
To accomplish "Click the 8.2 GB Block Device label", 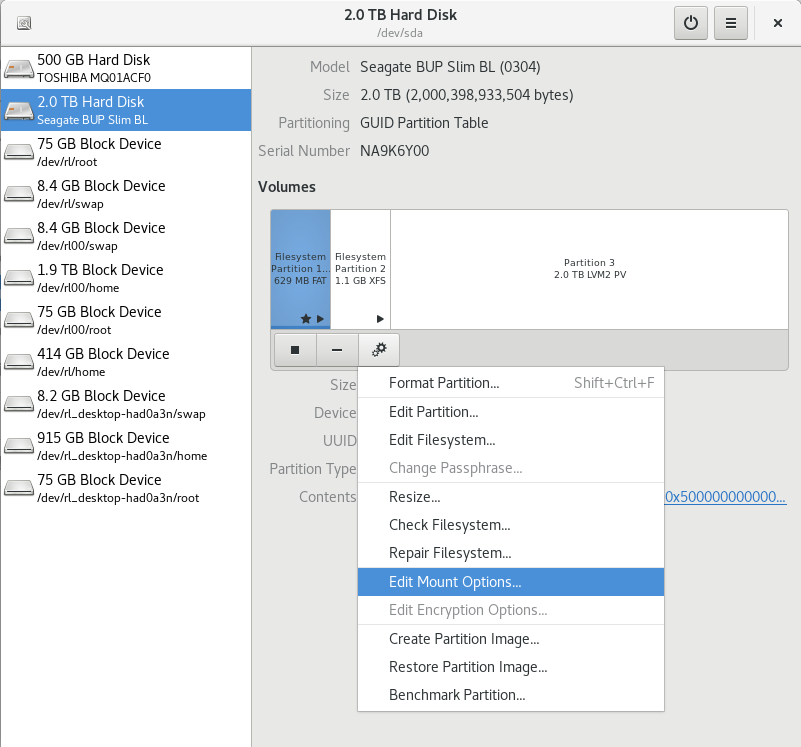I will coord(101,396).
